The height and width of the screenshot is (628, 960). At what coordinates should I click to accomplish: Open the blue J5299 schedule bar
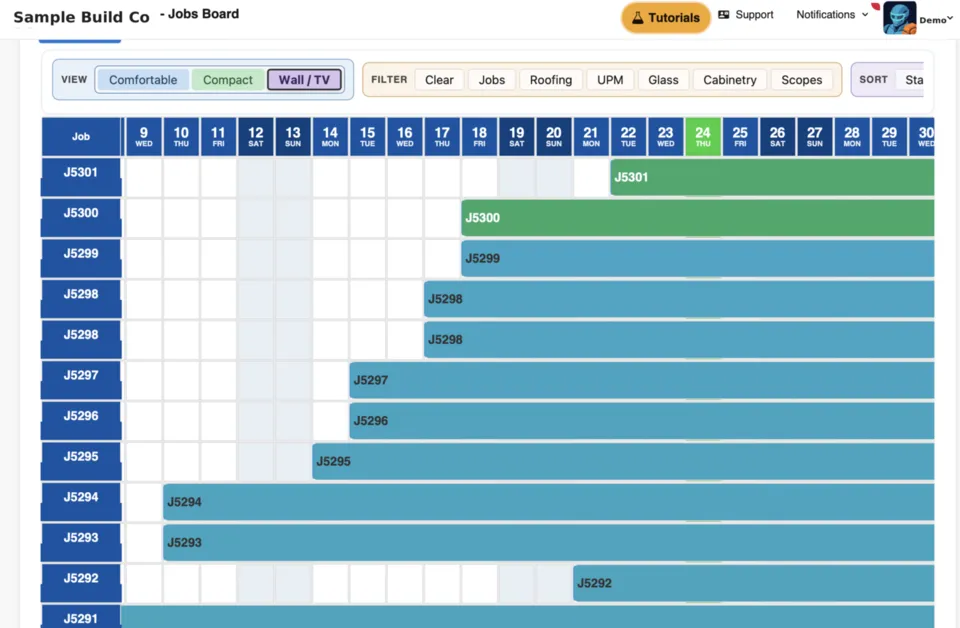(x=698, y=258)
